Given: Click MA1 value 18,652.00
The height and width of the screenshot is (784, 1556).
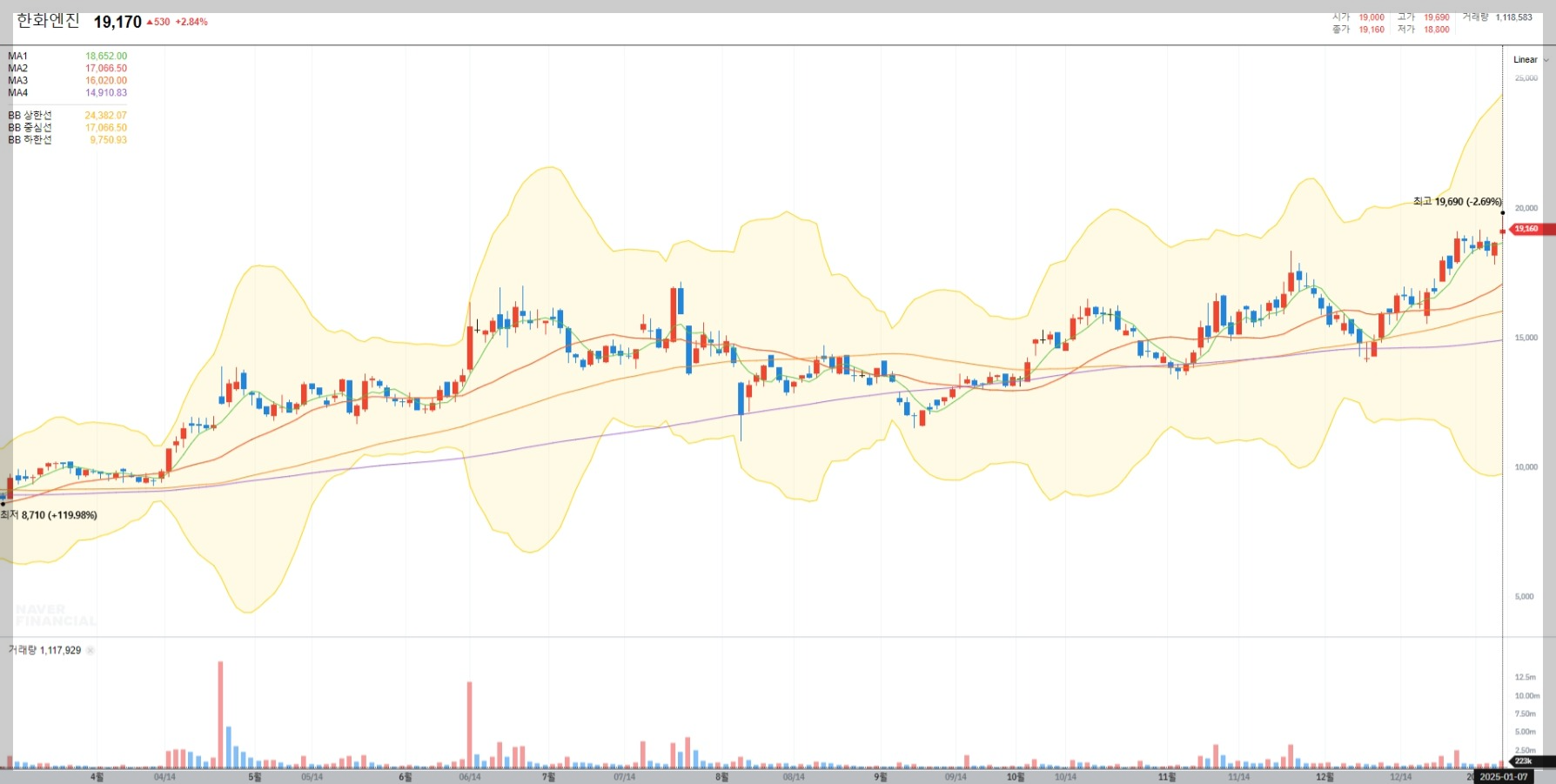Looking at the screenshot, I should tap(106, 56).
